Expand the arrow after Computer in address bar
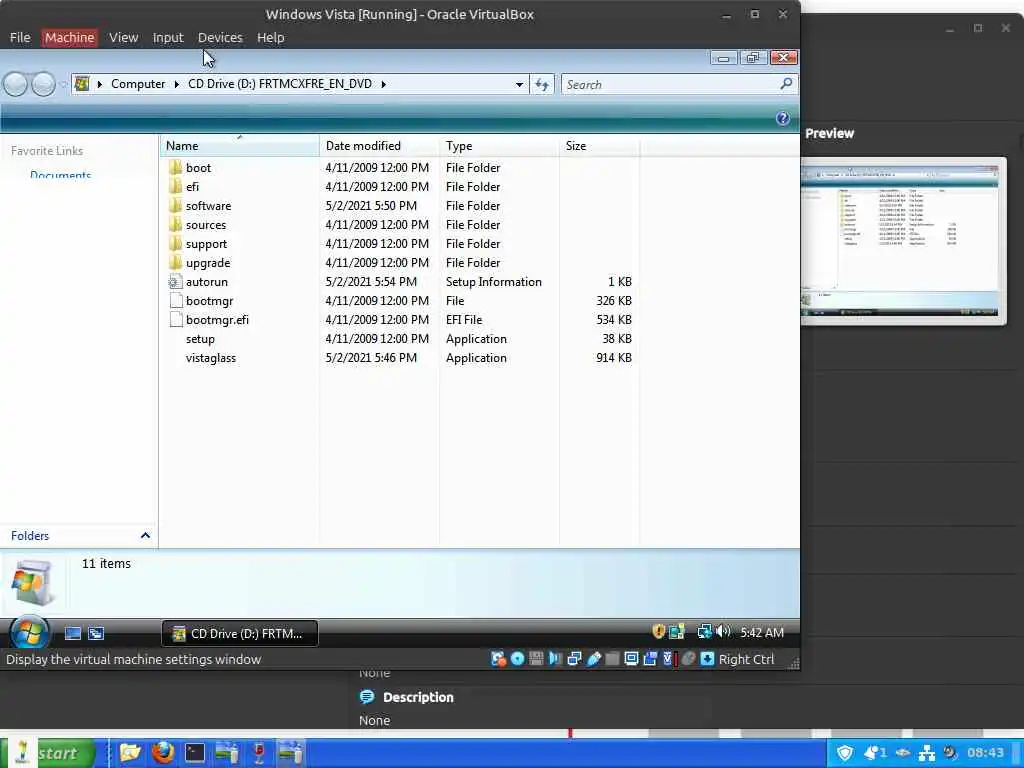Viewport: 1024px width, 768px height. pos(176,84)
